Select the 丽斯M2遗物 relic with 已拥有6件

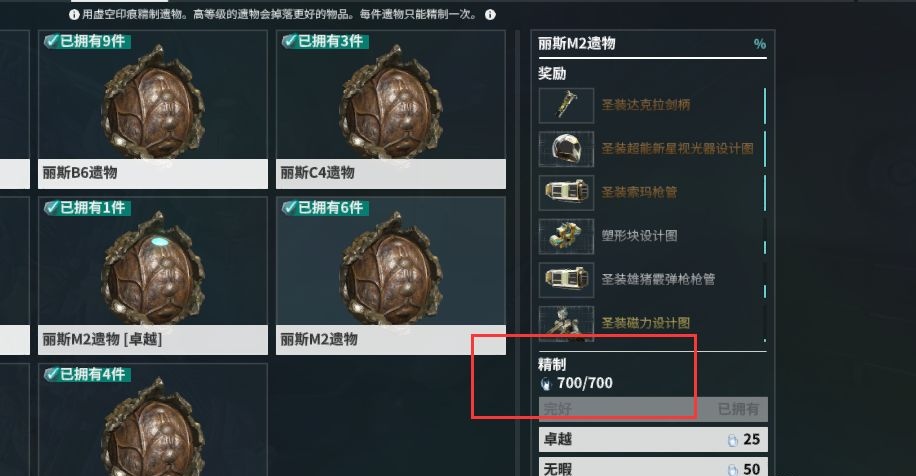pos(391,276)
